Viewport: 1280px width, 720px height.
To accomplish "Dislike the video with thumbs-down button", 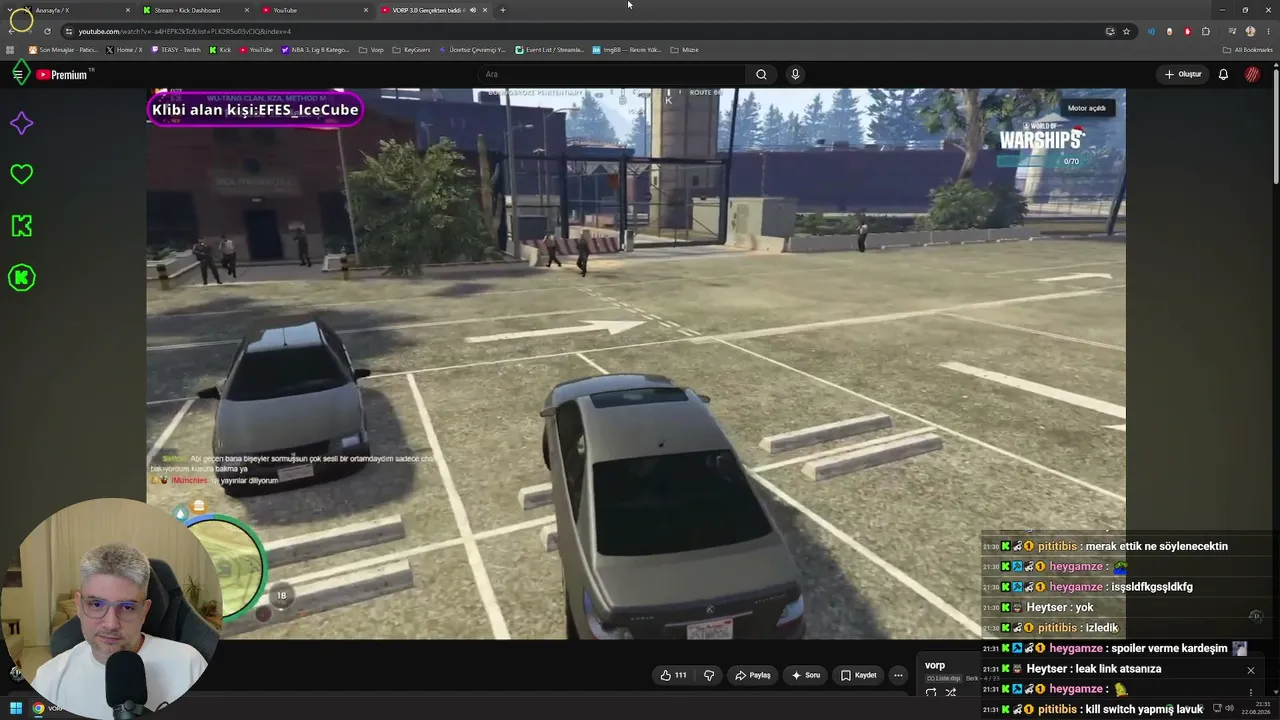I will click(709, 675).
